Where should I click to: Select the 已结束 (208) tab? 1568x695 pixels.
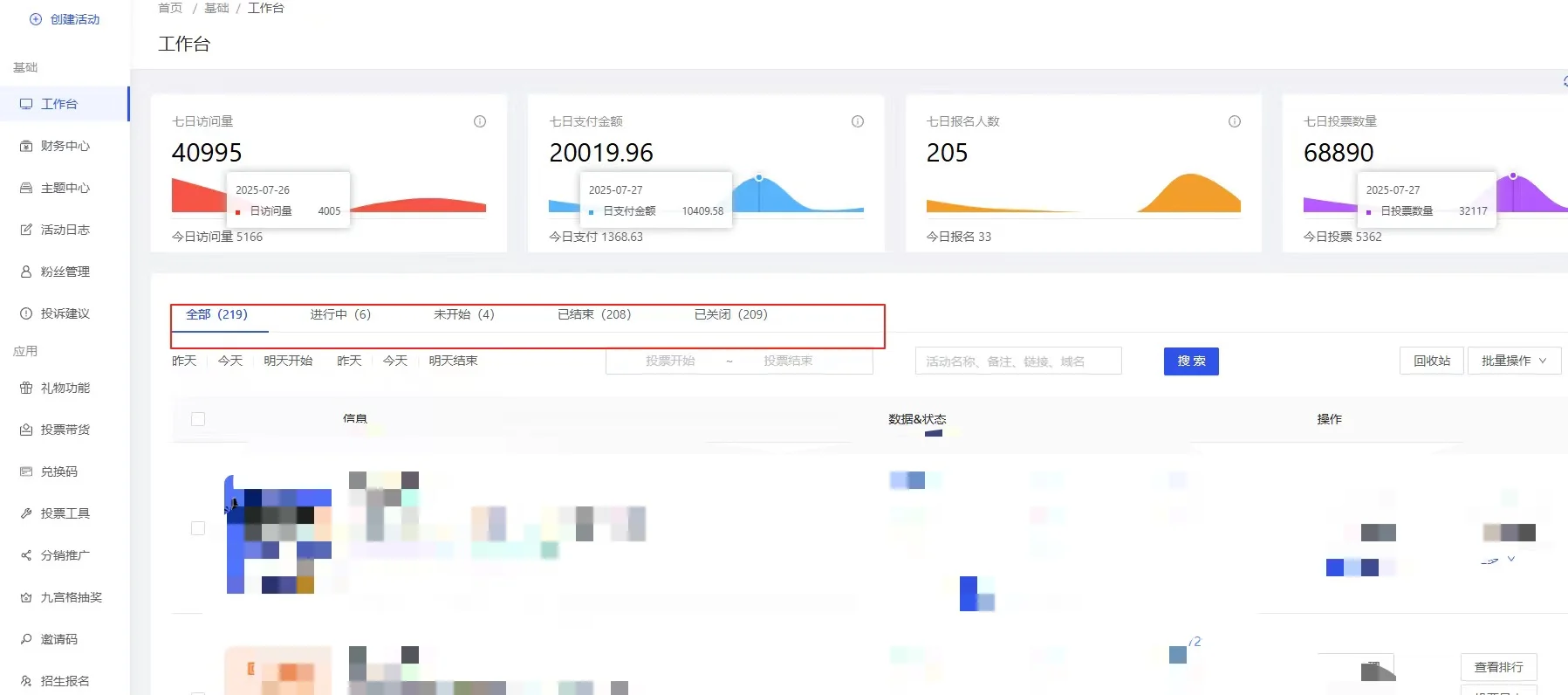tap(594, 314)
